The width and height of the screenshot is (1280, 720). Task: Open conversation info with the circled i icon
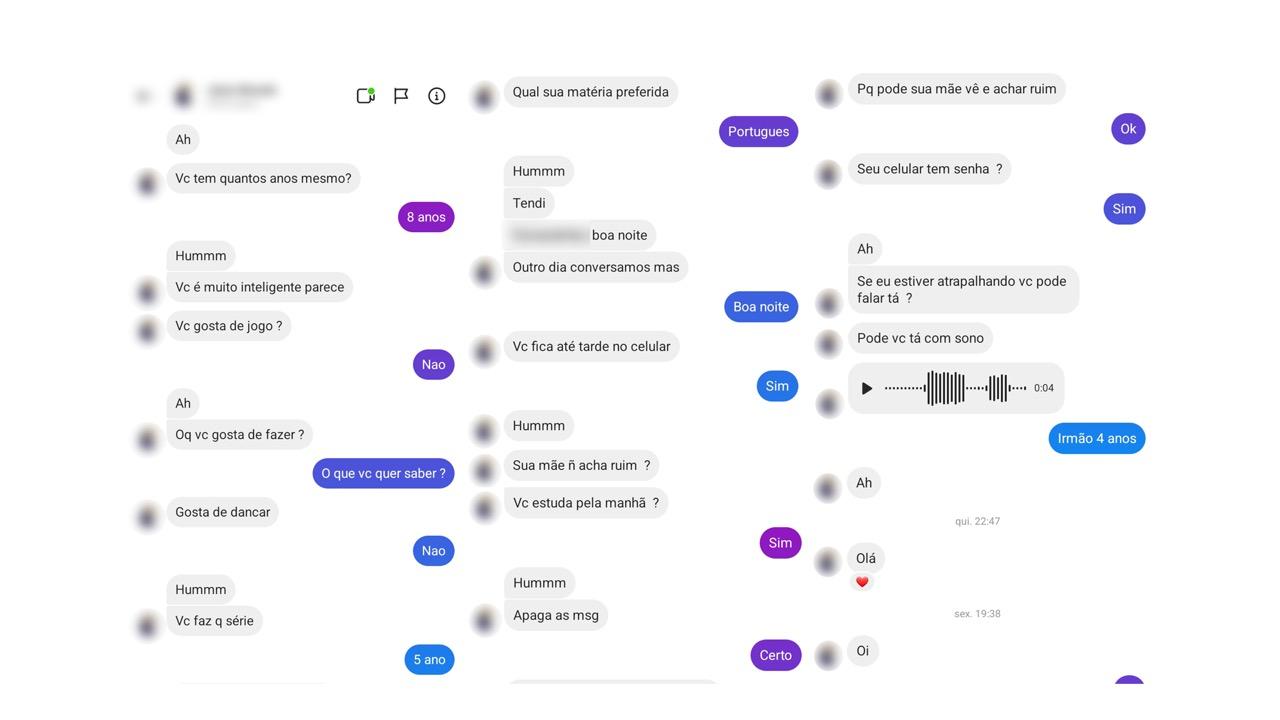coord(437,96)
